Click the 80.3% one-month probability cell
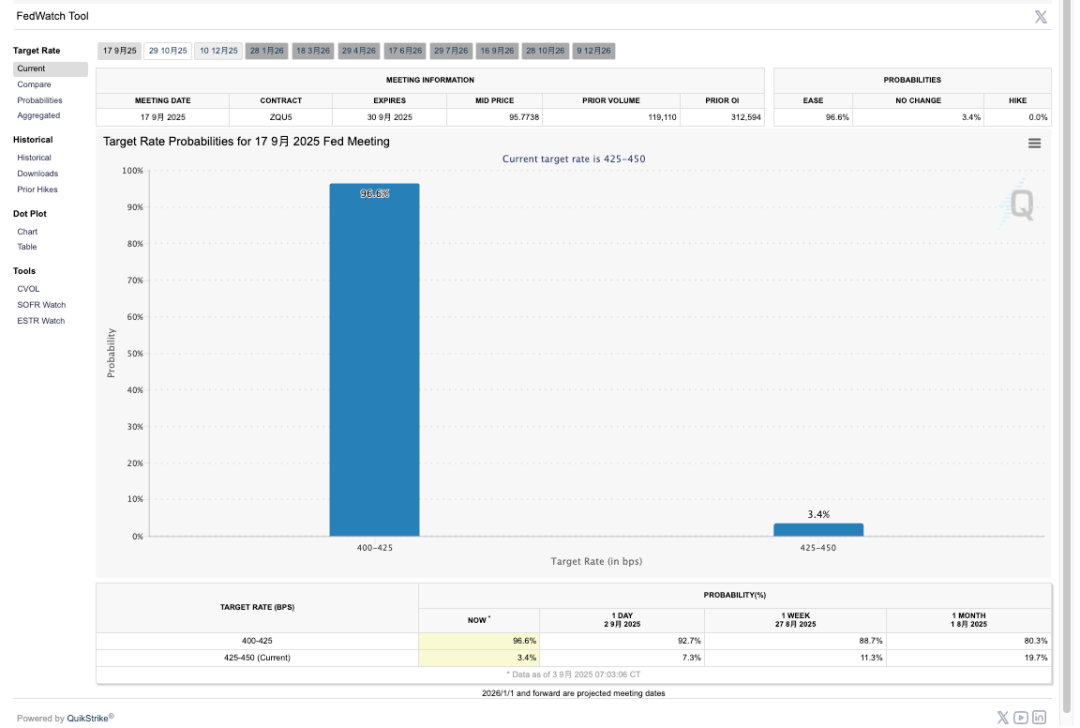 click(969, 641)
